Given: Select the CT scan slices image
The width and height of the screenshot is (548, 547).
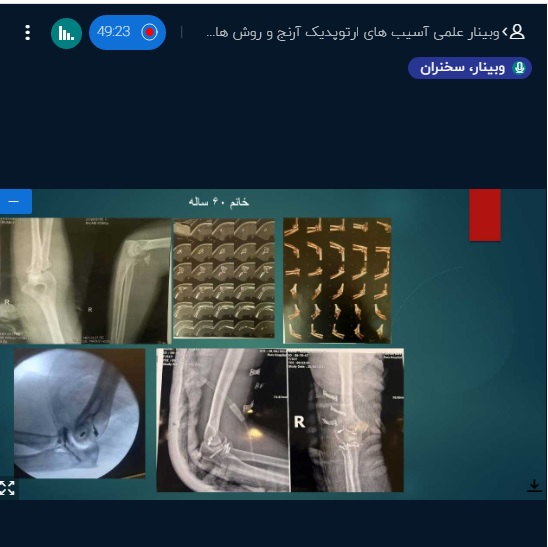Looking at the screenshot, I should click(x=224, y=279).
